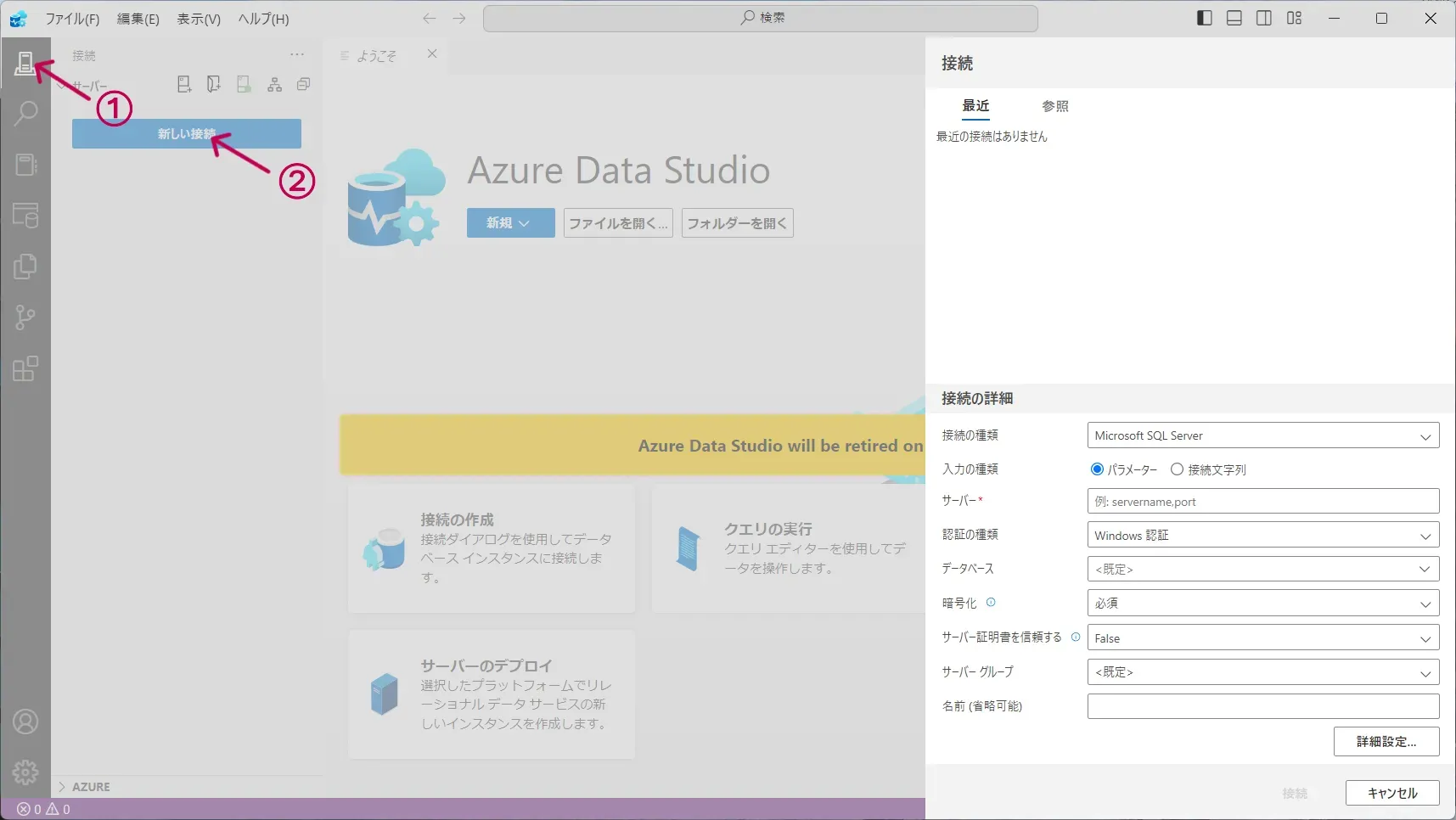Open the Connections view in activity bar

point(25,63)
